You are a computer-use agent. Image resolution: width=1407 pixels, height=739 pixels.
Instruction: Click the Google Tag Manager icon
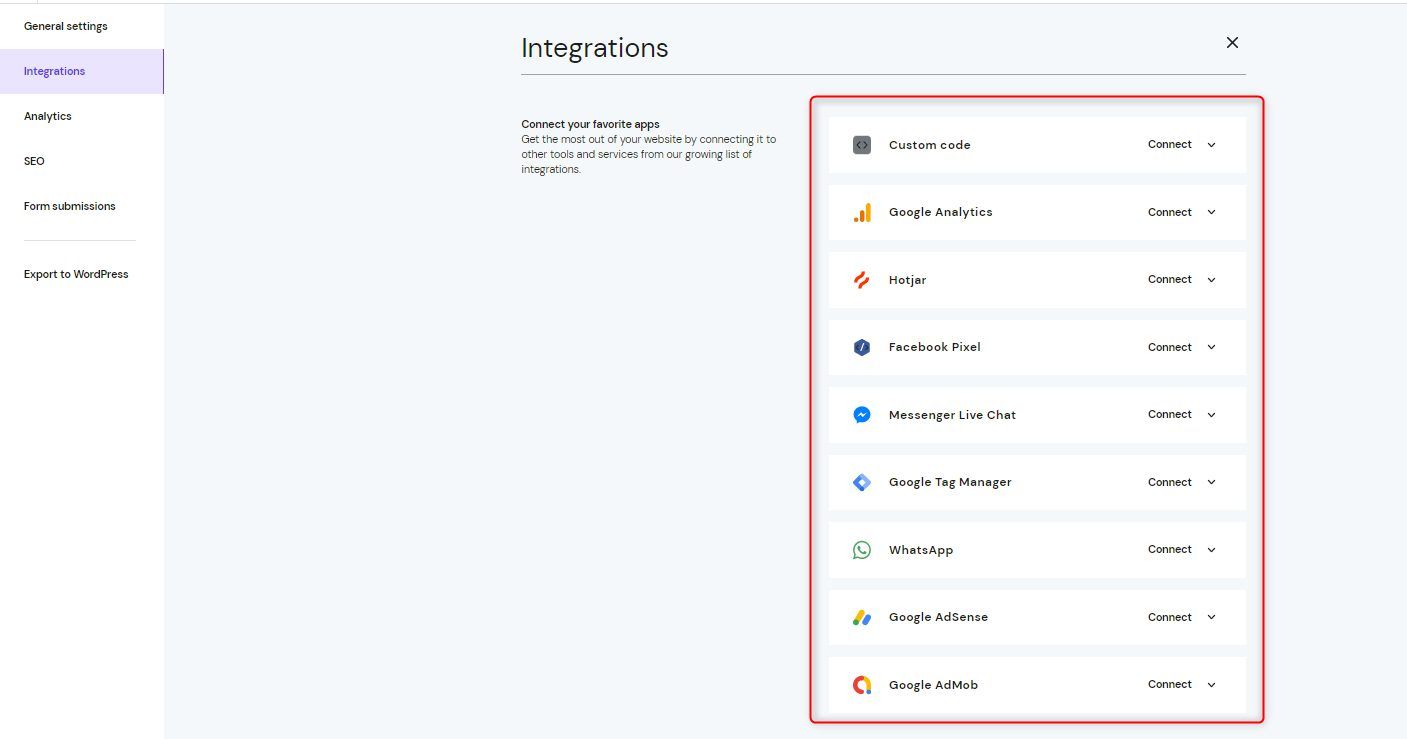tap(862, 482)
